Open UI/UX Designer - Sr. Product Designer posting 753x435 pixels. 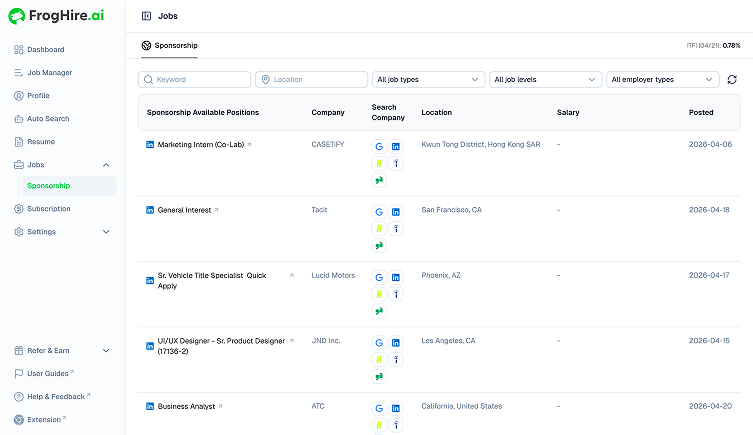[x=221, y=346]
